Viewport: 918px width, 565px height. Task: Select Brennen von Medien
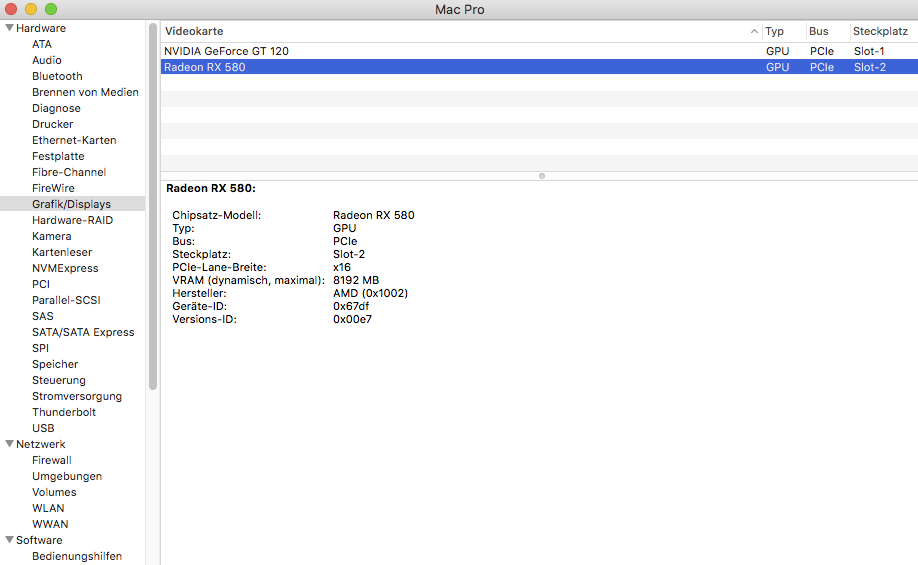tap(85, 93)
